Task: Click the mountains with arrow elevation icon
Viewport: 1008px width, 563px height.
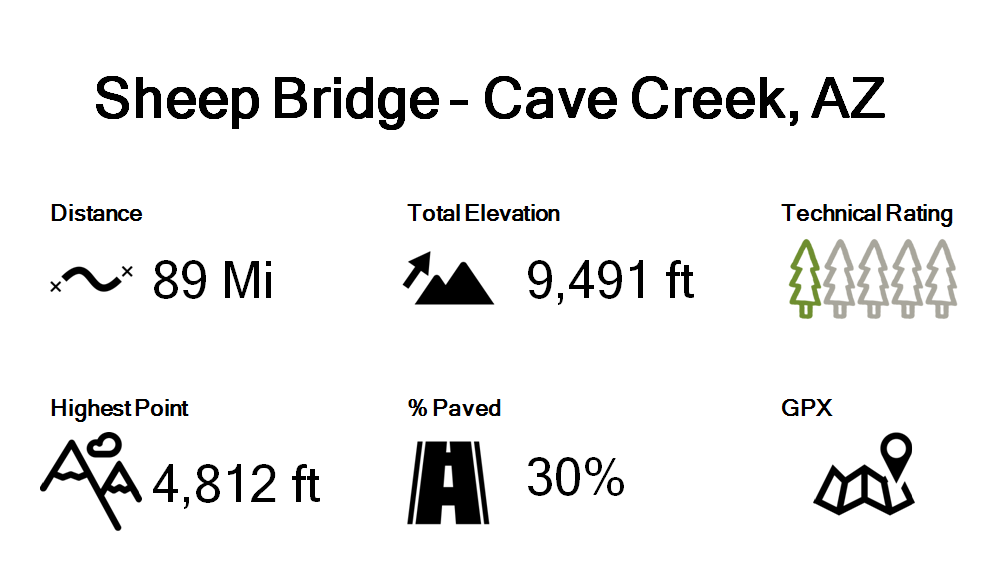Action: point(448,279)
